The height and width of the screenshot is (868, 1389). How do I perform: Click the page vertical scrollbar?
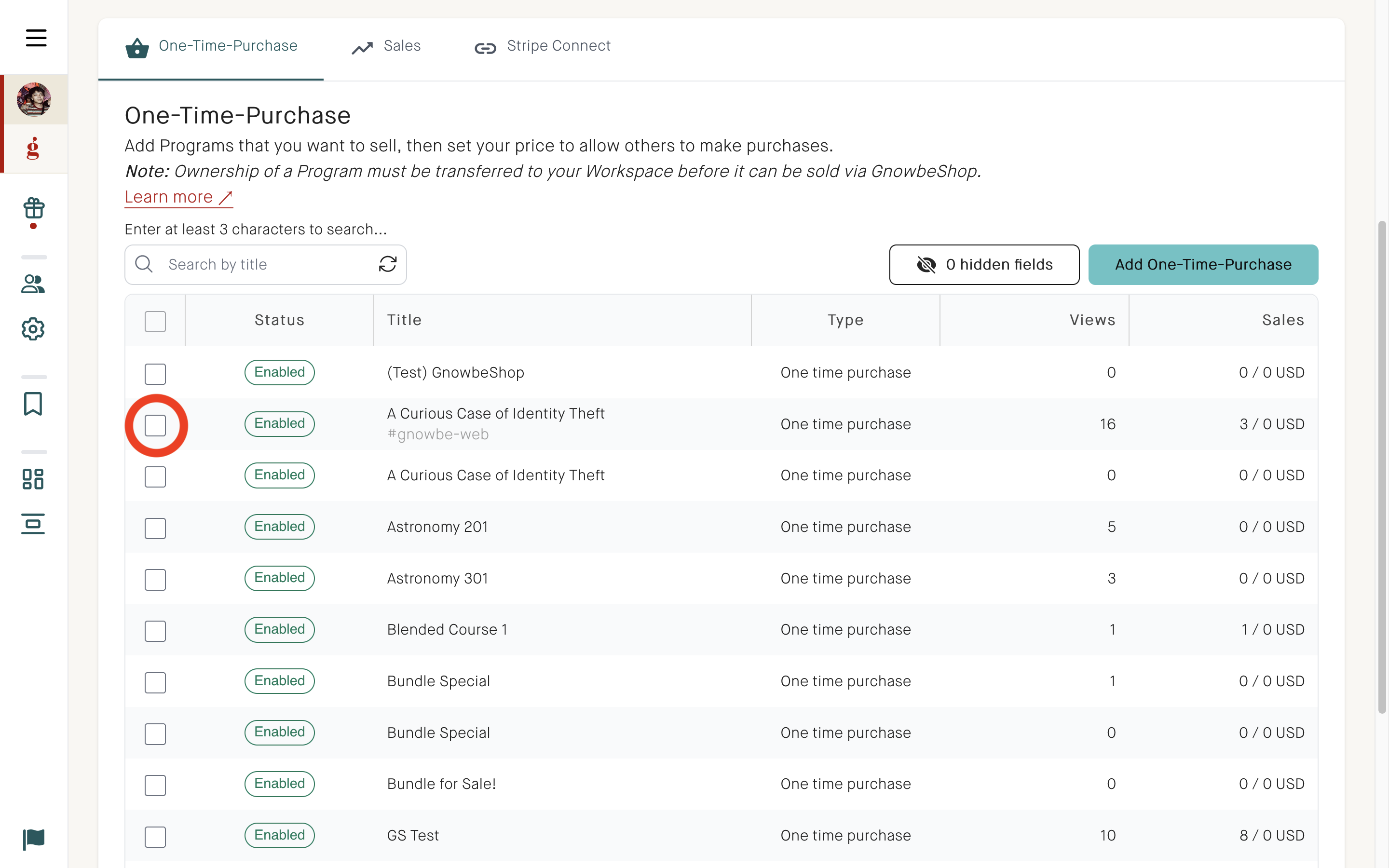pyautogui.click(x=1382, y=466)
